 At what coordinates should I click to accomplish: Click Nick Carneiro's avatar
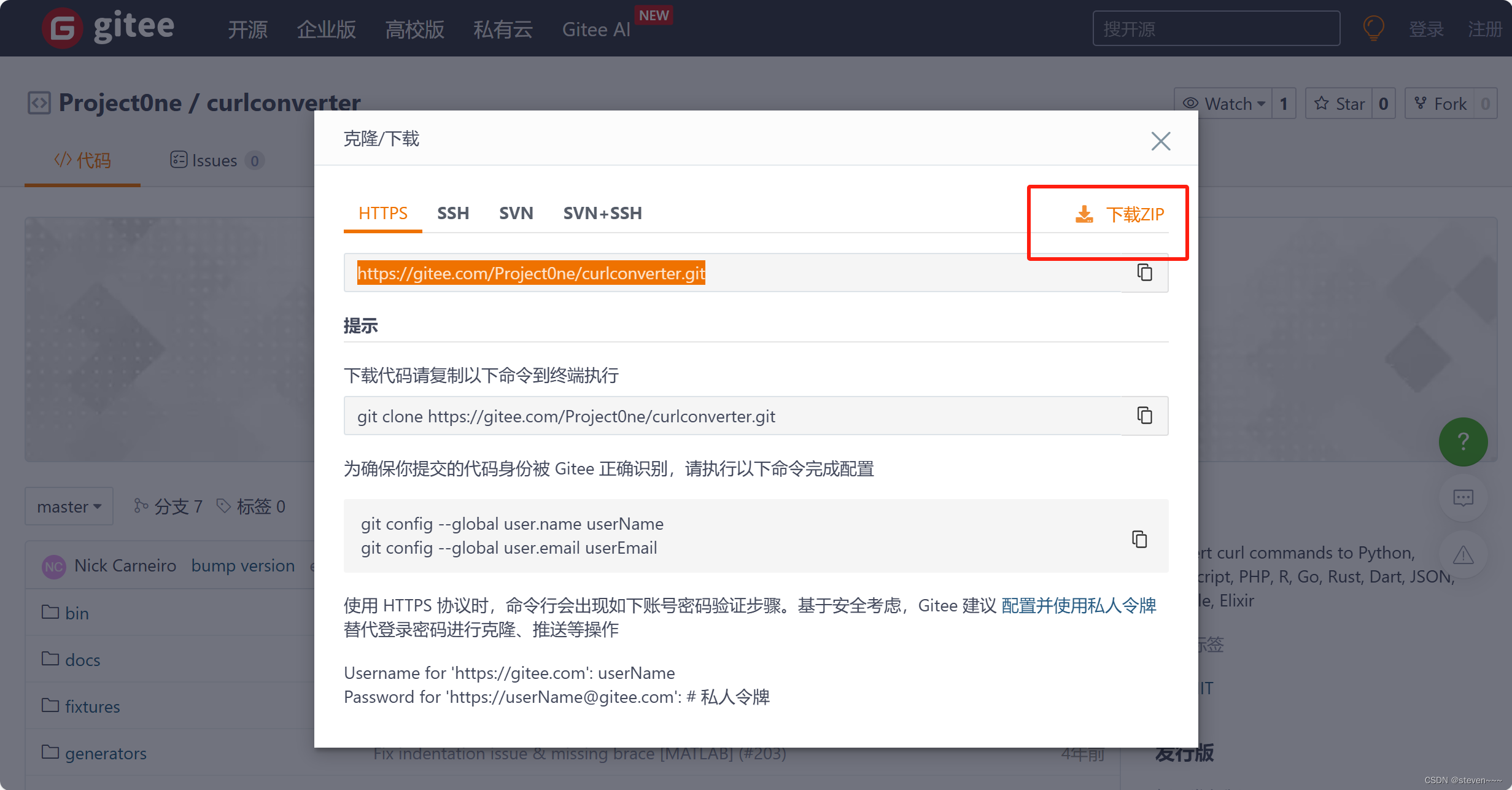coord(54,565)
